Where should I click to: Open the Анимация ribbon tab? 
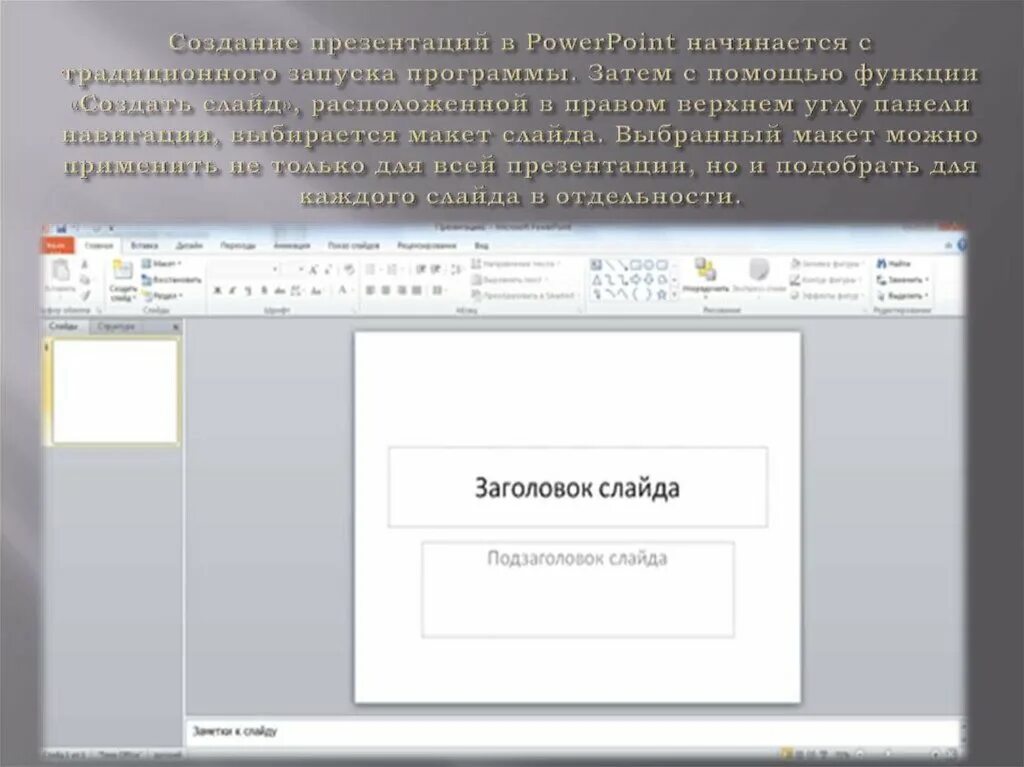(291, 246)
